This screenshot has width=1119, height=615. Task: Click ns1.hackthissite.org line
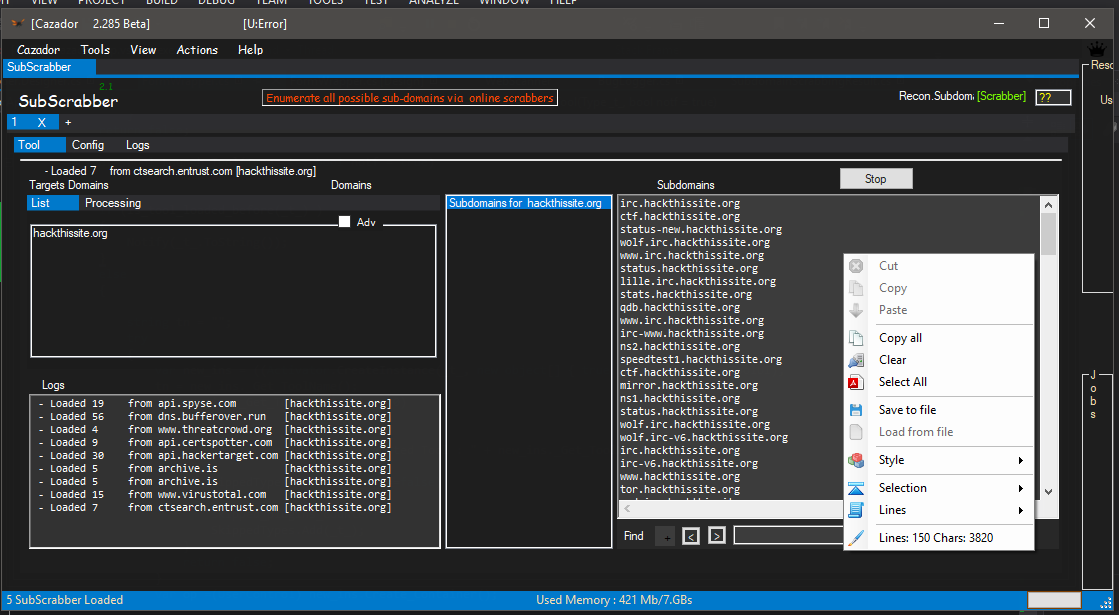coord(680,399)
